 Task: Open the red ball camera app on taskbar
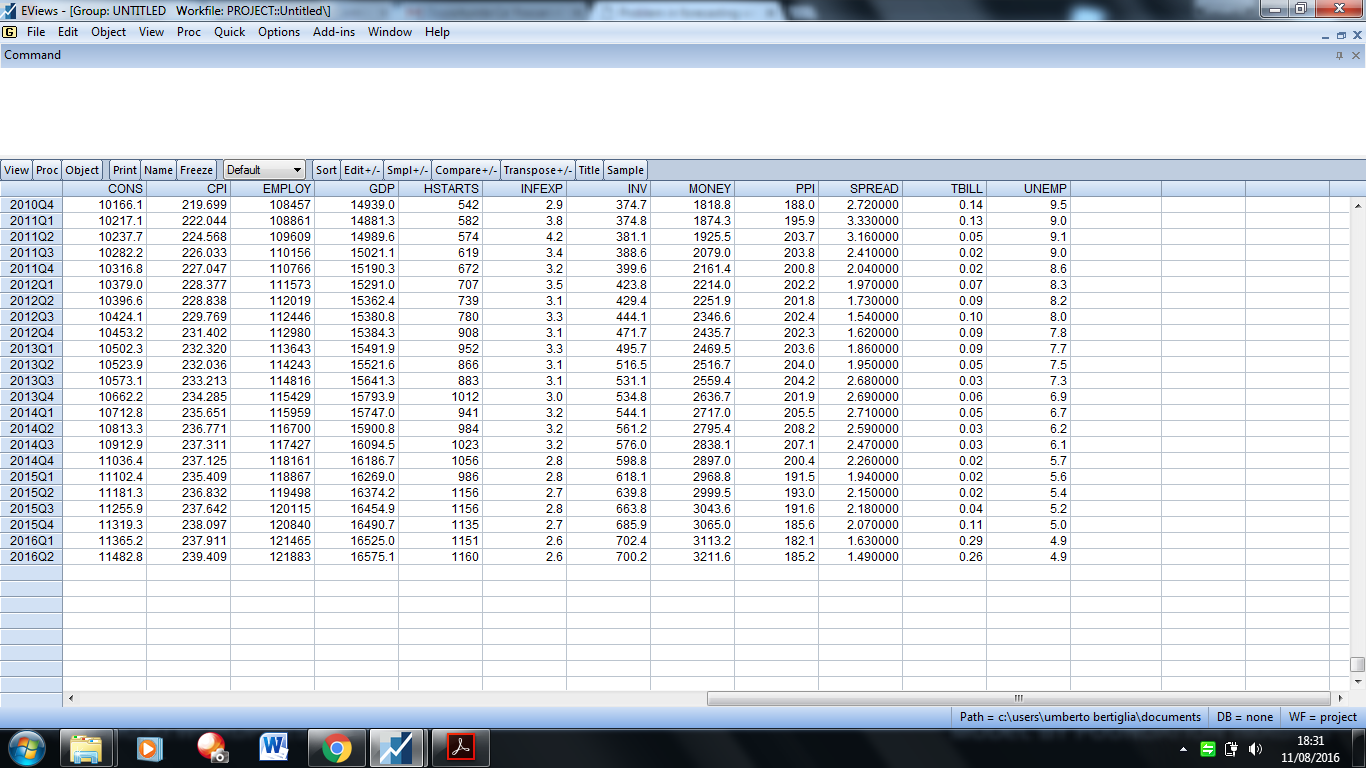[212, 747]
